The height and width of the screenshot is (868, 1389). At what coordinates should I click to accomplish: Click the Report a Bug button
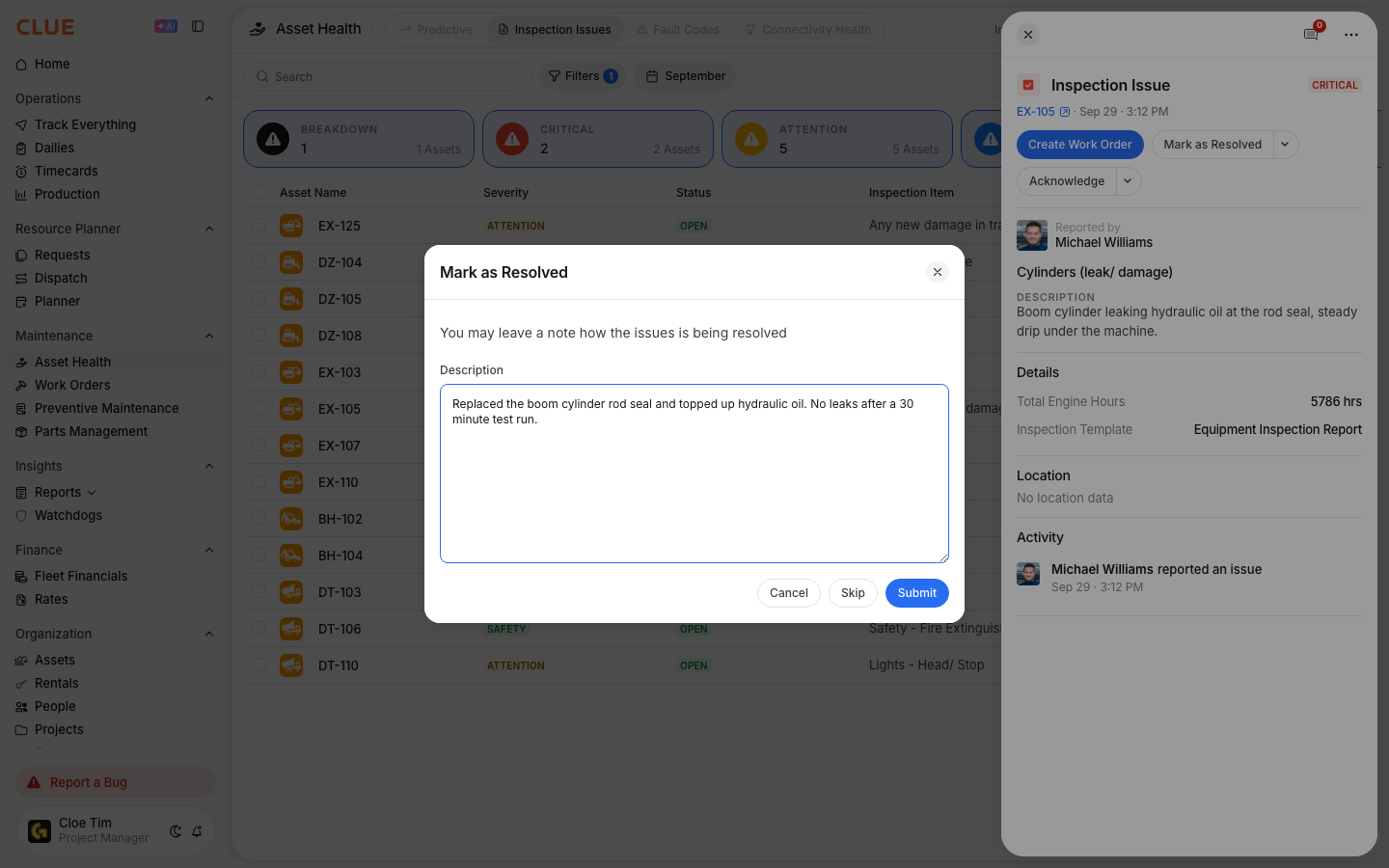(116, 782)
